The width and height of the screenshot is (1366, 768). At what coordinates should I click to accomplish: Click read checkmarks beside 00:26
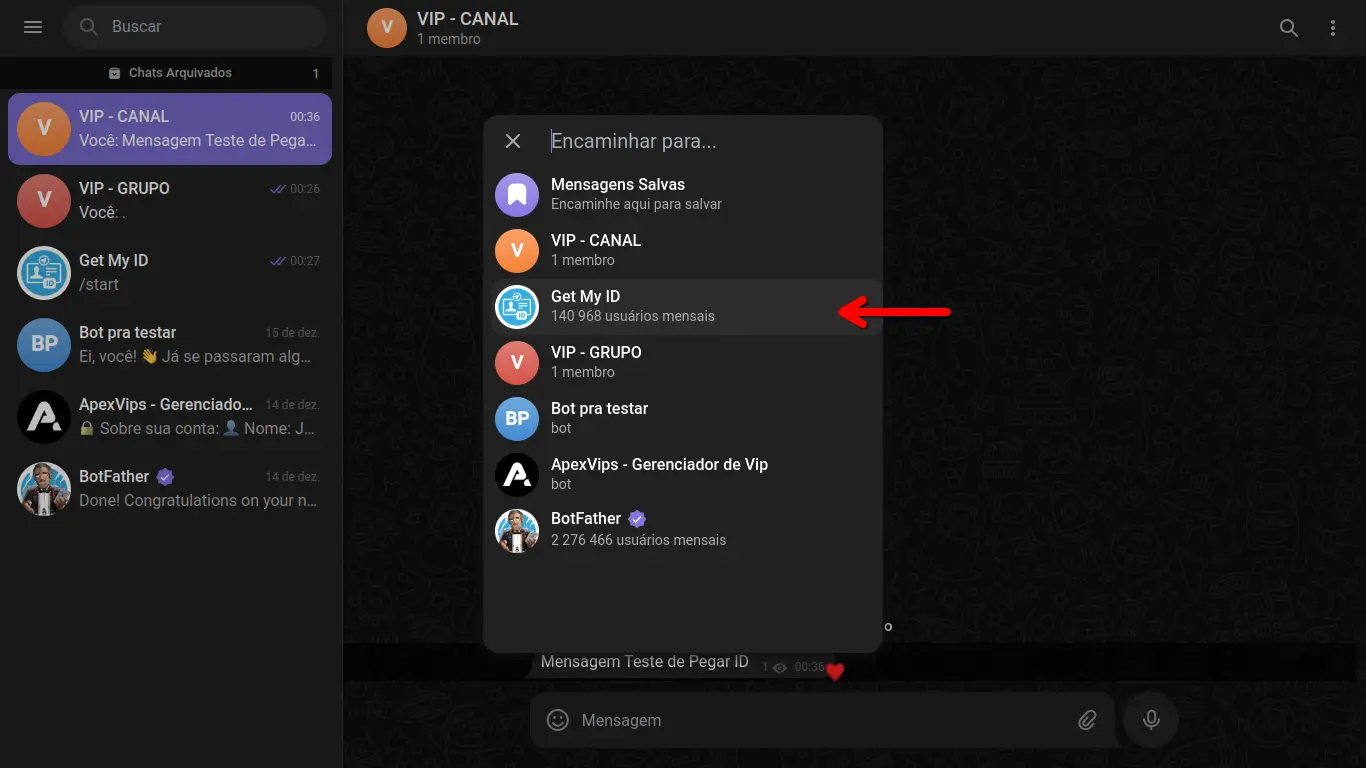tap(278, 189)
